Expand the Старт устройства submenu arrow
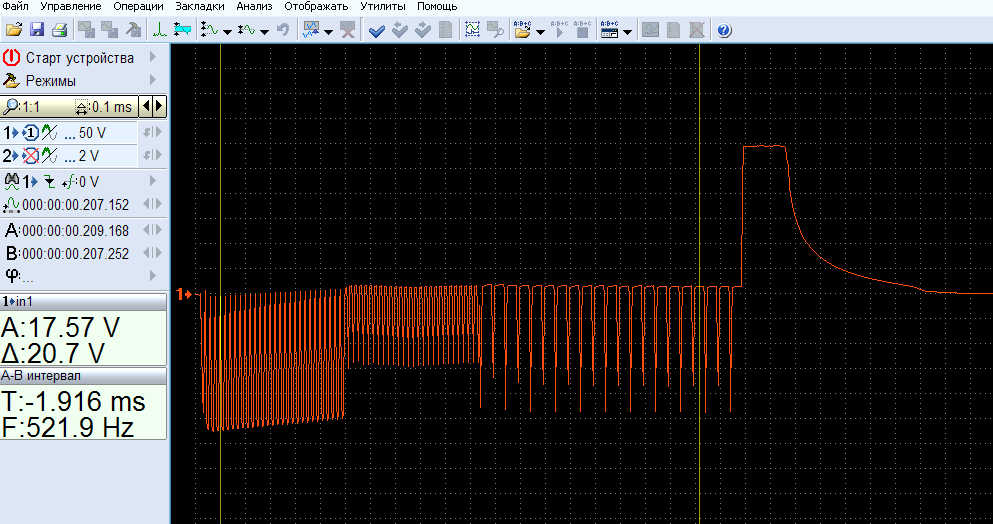Image resolution: width=993 pixels, height=524 pixels. pyautogui.click(x=153, y=57)
